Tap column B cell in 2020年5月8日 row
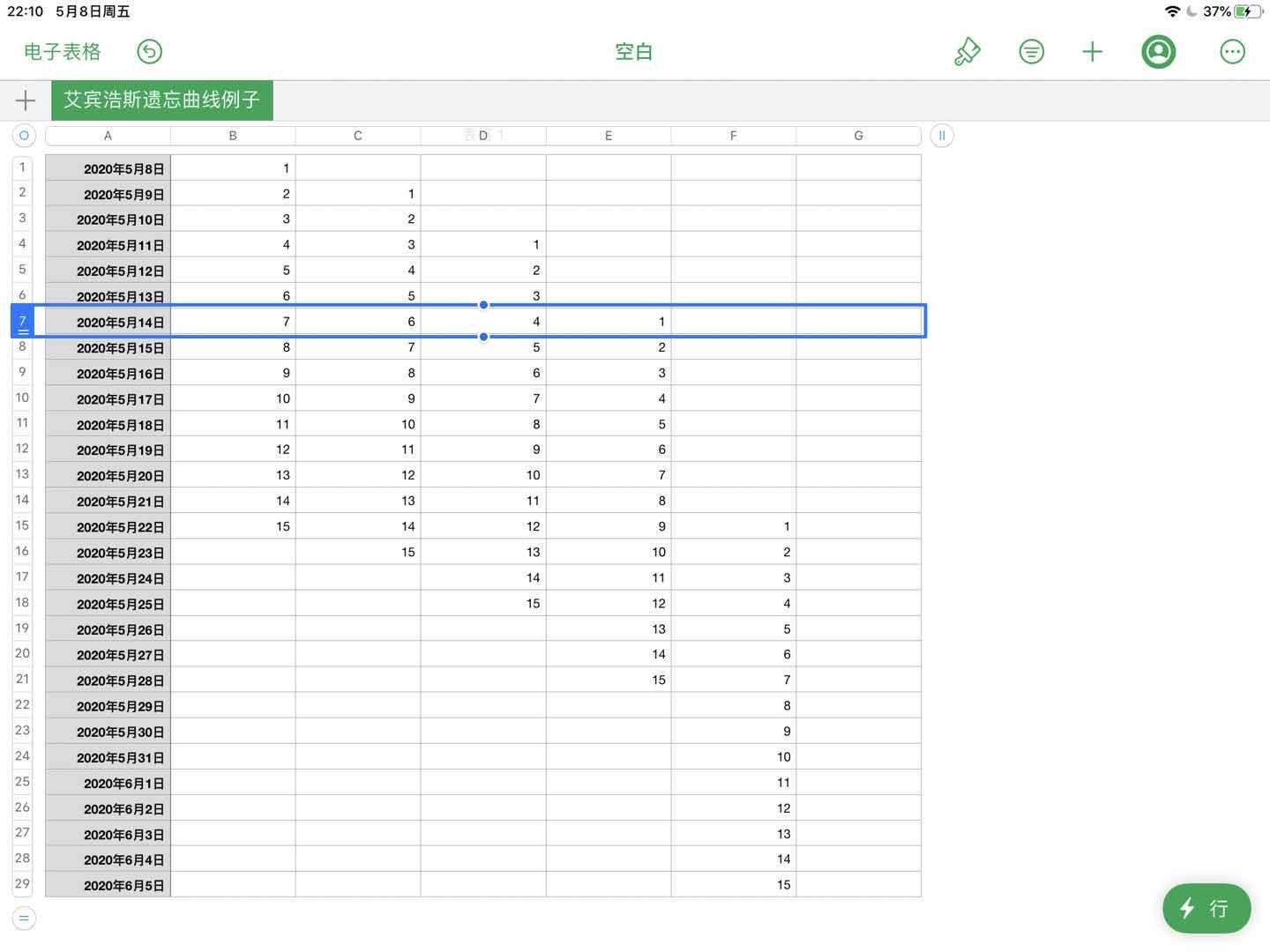 [233, 167]
